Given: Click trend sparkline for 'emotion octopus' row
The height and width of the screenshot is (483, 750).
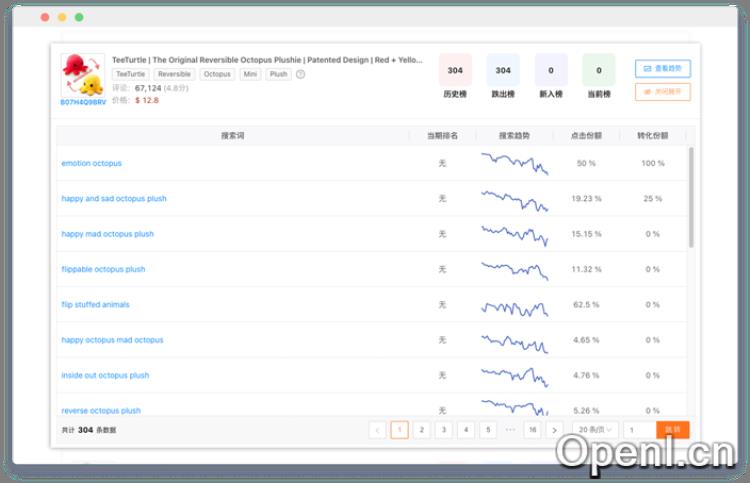Looking at the screenshot, I should (x=514, y=163).
